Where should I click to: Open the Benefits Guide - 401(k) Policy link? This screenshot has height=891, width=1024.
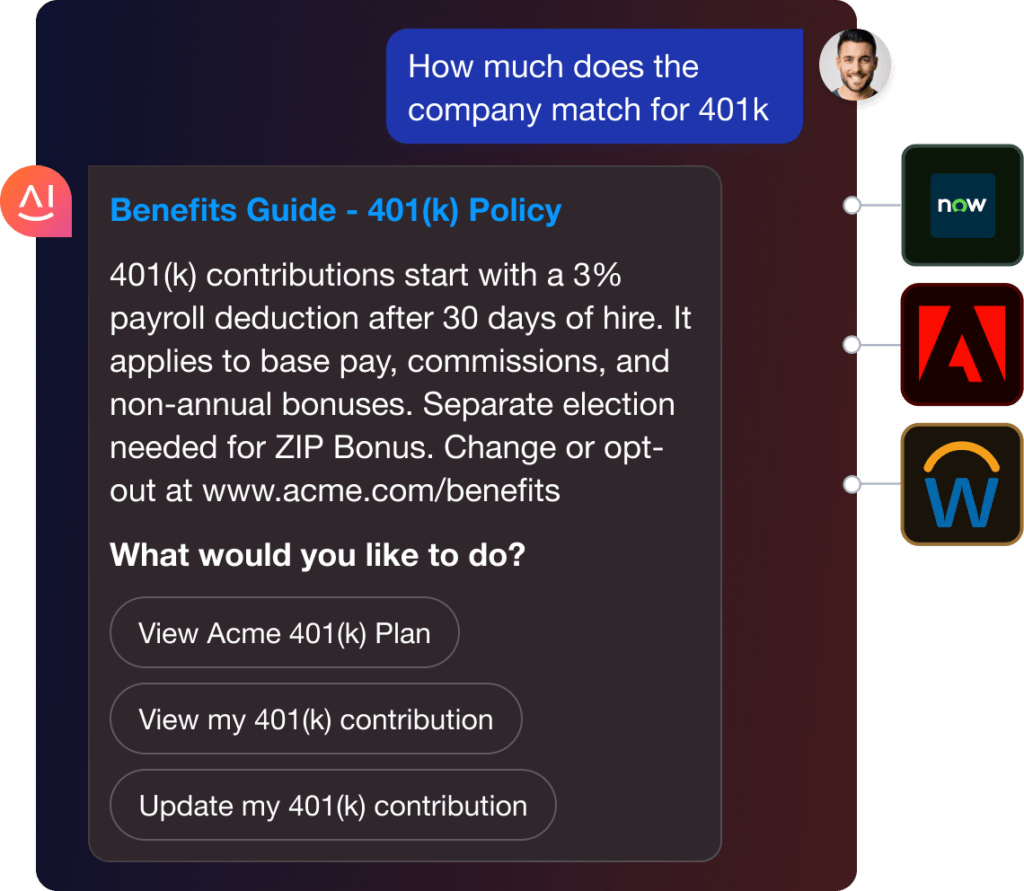(335, 211)
